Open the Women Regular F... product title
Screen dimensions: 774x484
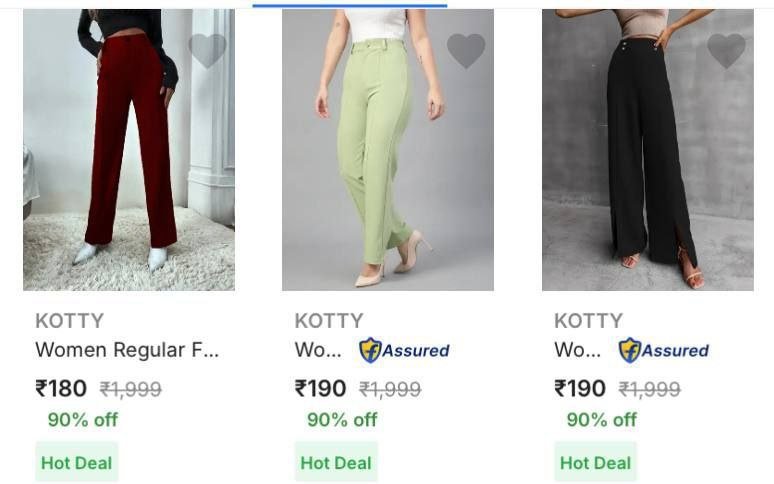pyautogui.click(x=127, y=350)
